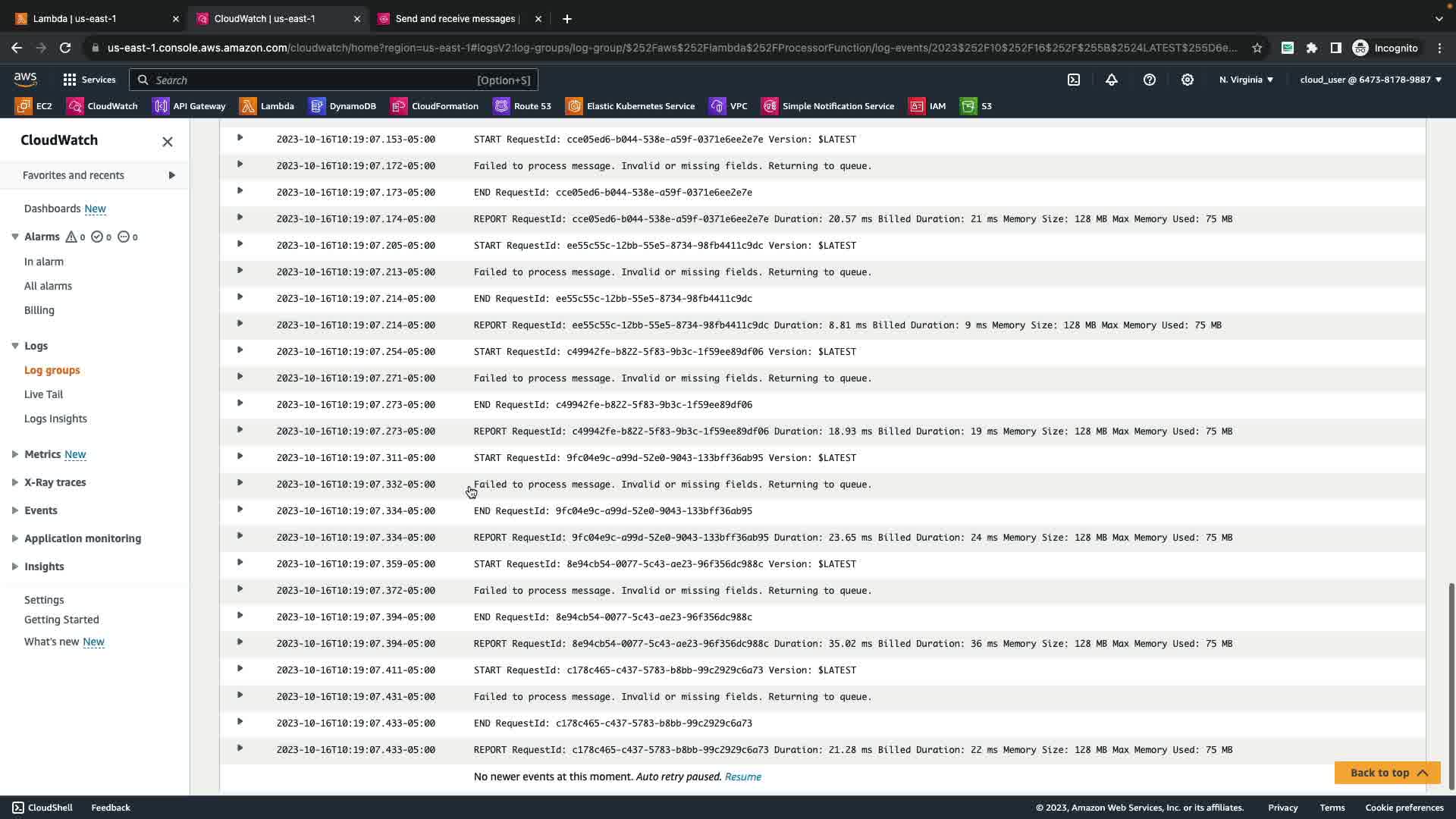This screenshot has height=819, width=1456.
Task: Open CloudShell icon in top navigation bar
Action: pos(1074,80)
